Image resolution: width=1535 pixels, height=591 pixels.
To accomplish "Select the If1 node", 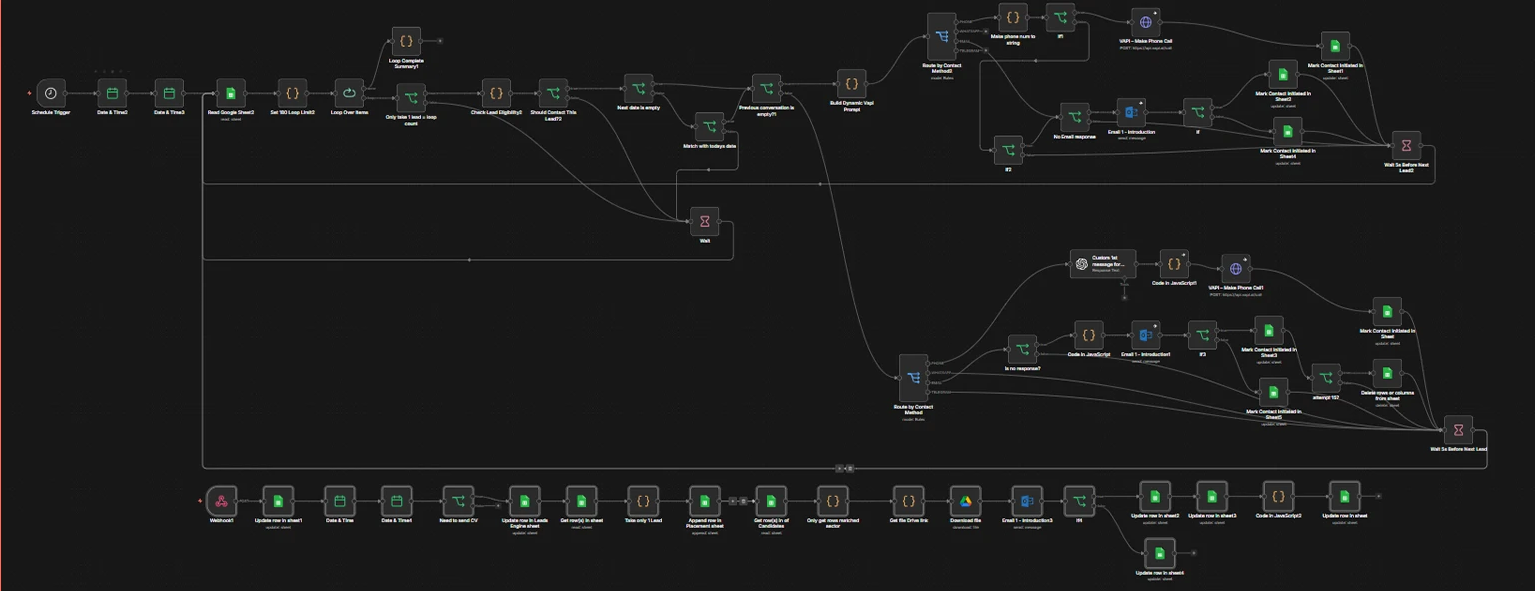I will pos(1060,17).
